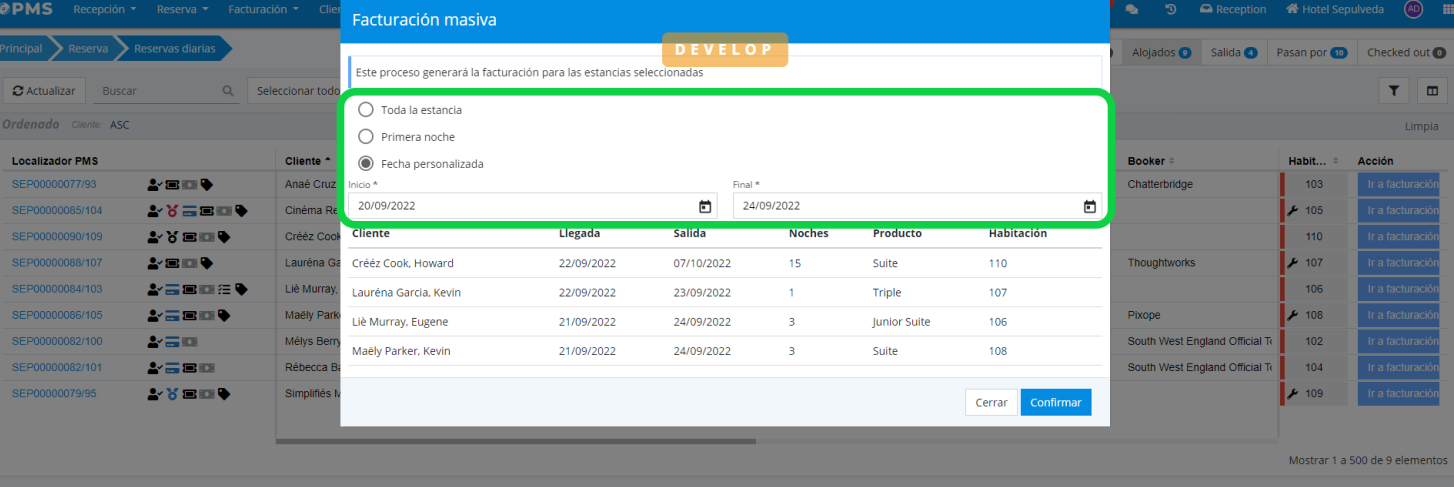Click the search magnifier icon
This screenshot has height=487, width=1454.
pos(228,91)
